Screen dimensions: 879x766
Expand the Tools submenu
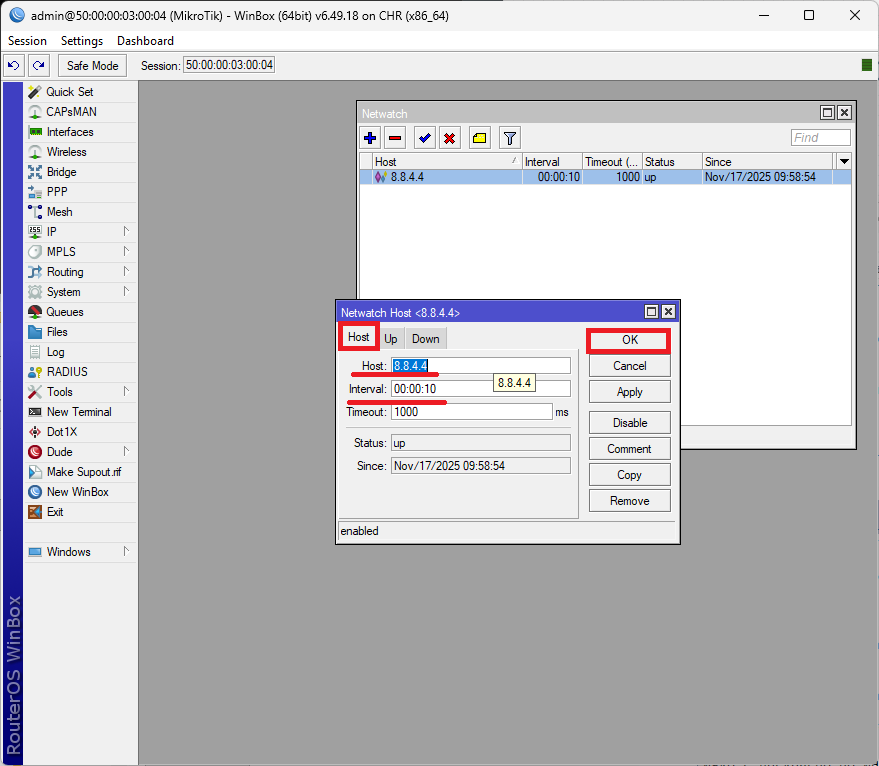pos(80,392)
